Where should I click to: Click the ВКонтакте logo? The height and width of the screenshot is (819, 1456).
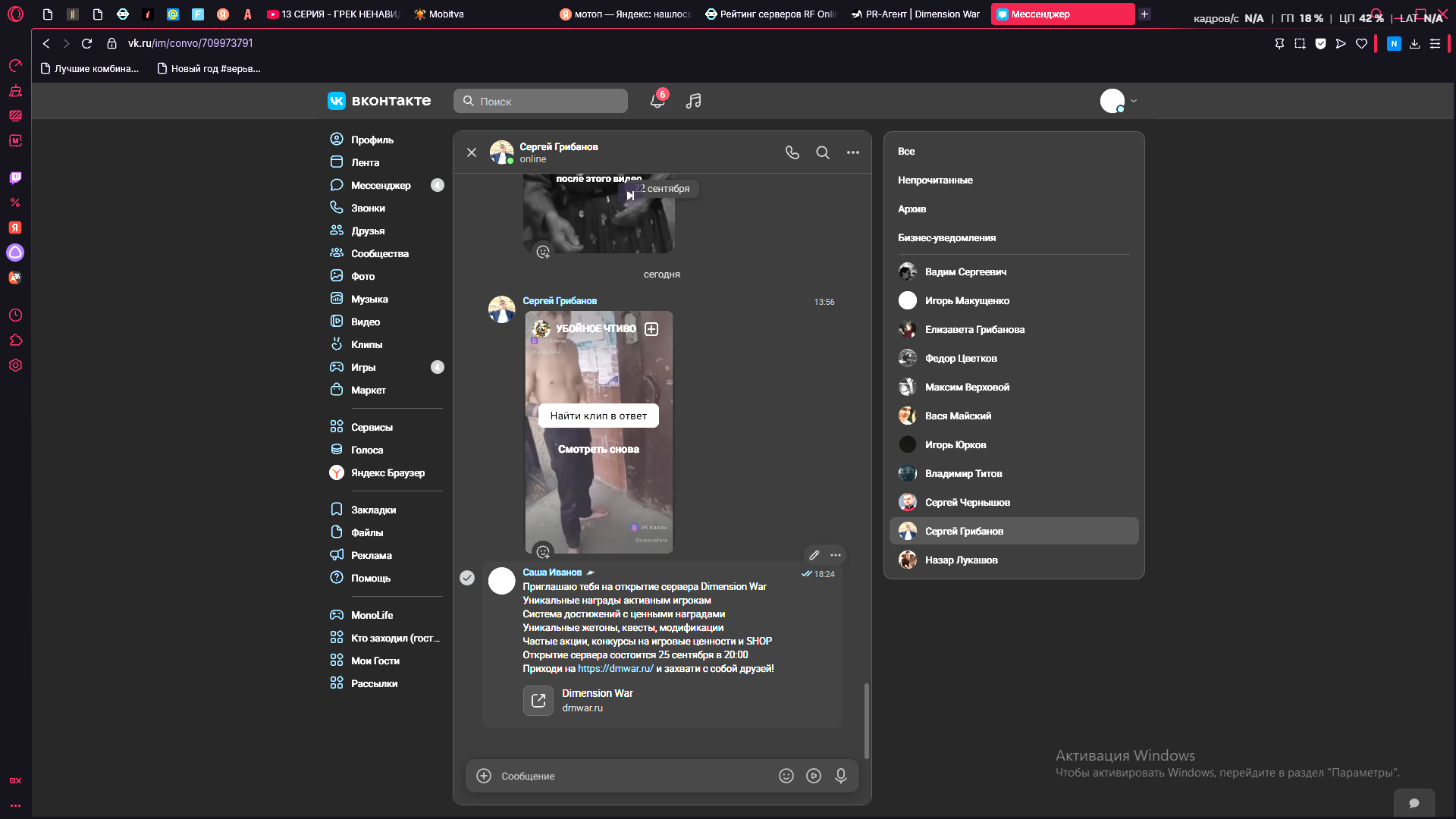pyautogui.click(x=379, y=101)
